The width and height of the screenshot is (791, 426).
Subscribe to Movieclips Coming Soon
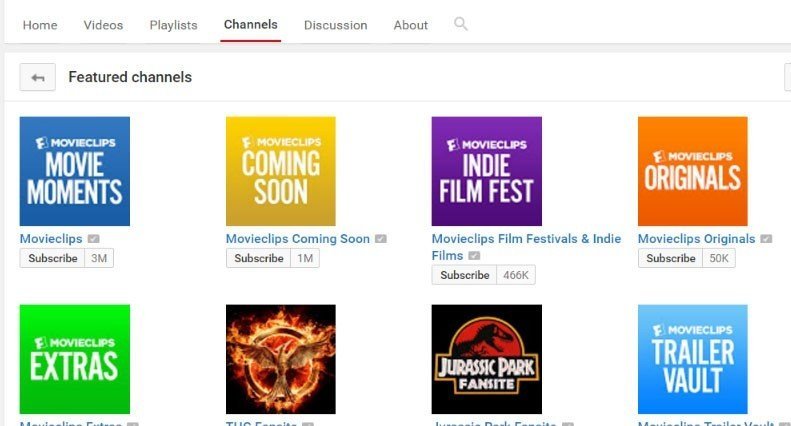[x=259, y=258]
